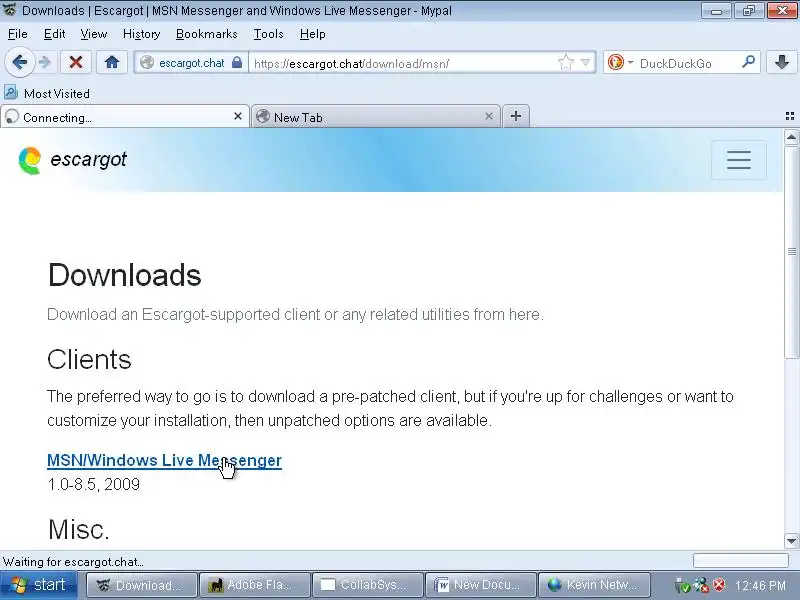Click the escargot logo
Screen dimensions: 800x600
(72, 160)
